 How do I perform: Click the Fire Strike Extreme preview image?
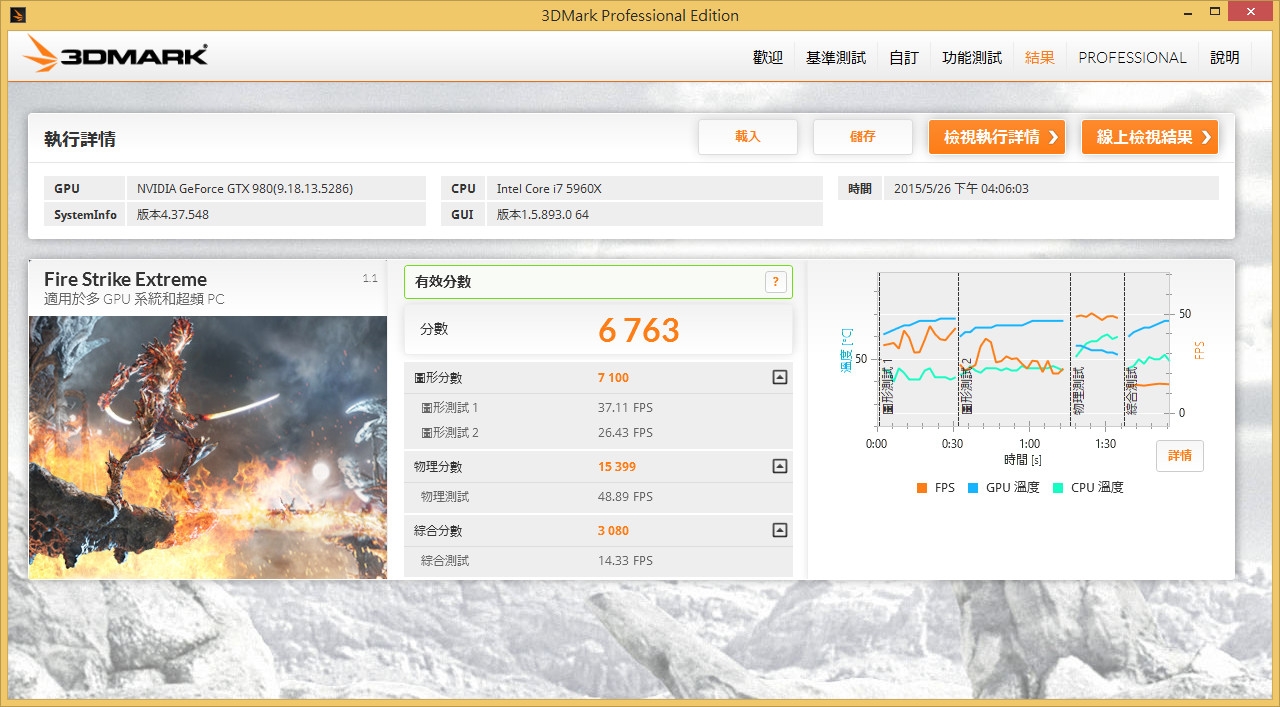pos(208,447)
